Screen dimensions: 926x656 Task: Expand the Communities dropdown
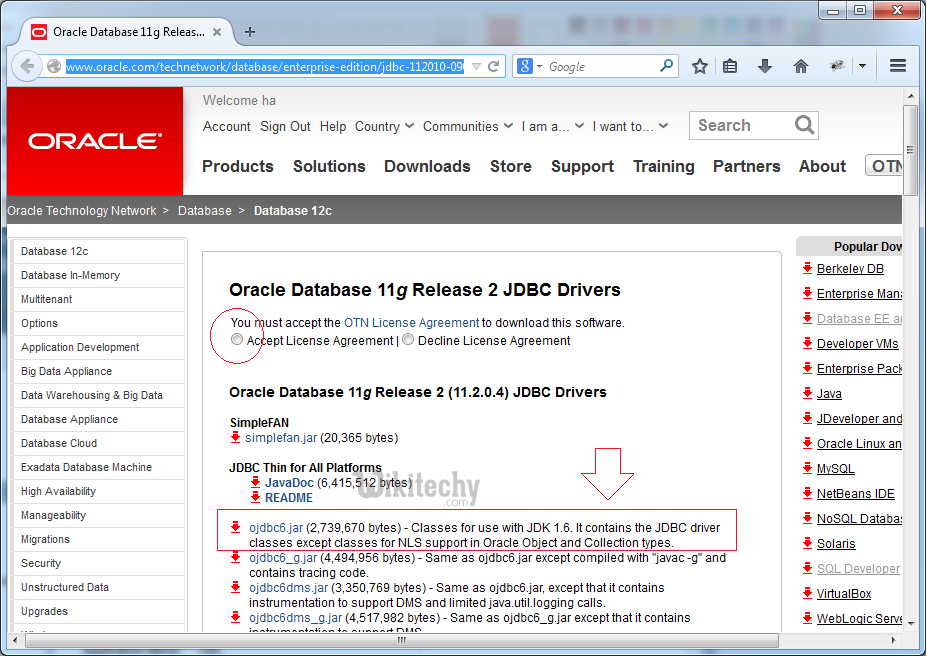click(x=467, y=127)
